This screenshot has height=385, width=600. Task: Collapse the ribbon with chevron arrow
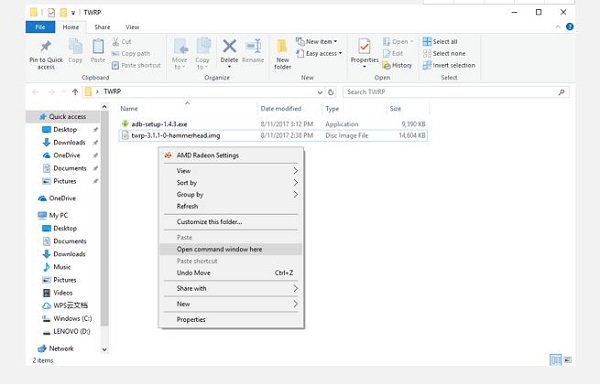(558, 27)
